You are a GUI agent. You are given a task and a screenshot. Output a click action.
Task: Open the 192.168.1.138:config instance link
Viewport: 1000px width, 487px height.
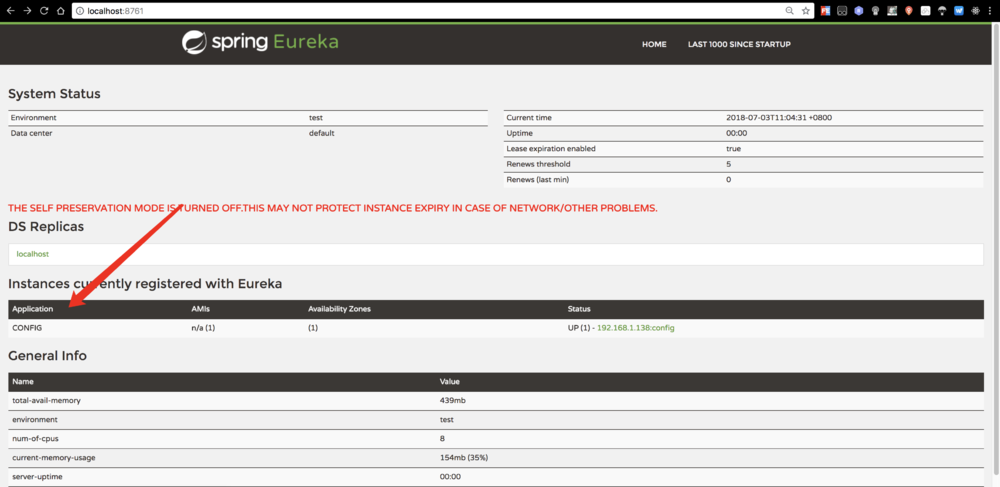pos(636,328)
